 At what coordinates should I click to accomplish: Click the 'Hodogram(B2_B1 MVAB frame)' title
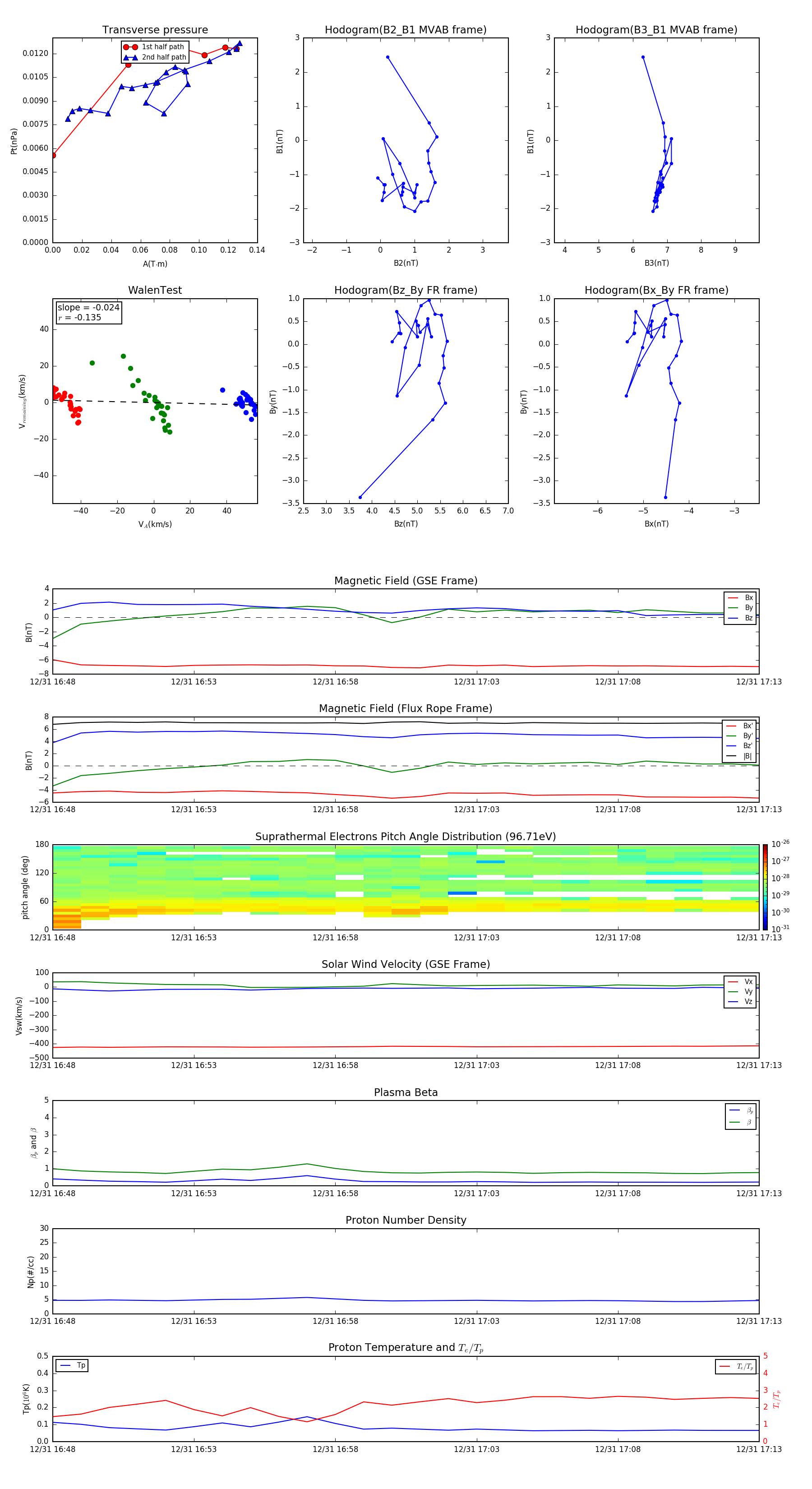[406, 30]
